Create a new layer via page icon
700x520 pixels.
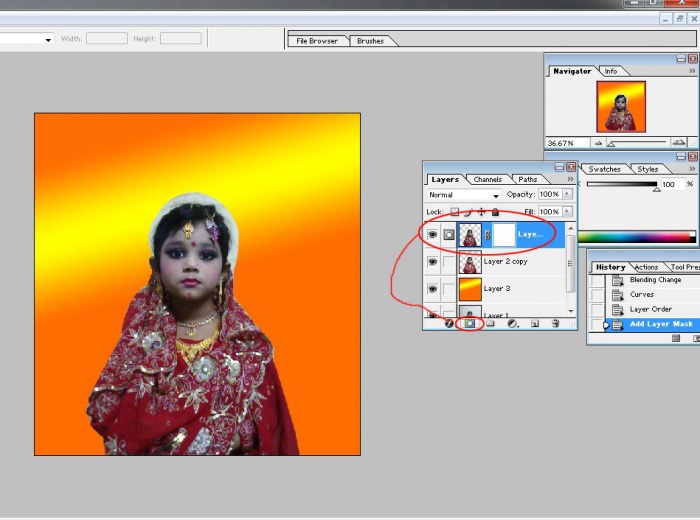(535, 324)
